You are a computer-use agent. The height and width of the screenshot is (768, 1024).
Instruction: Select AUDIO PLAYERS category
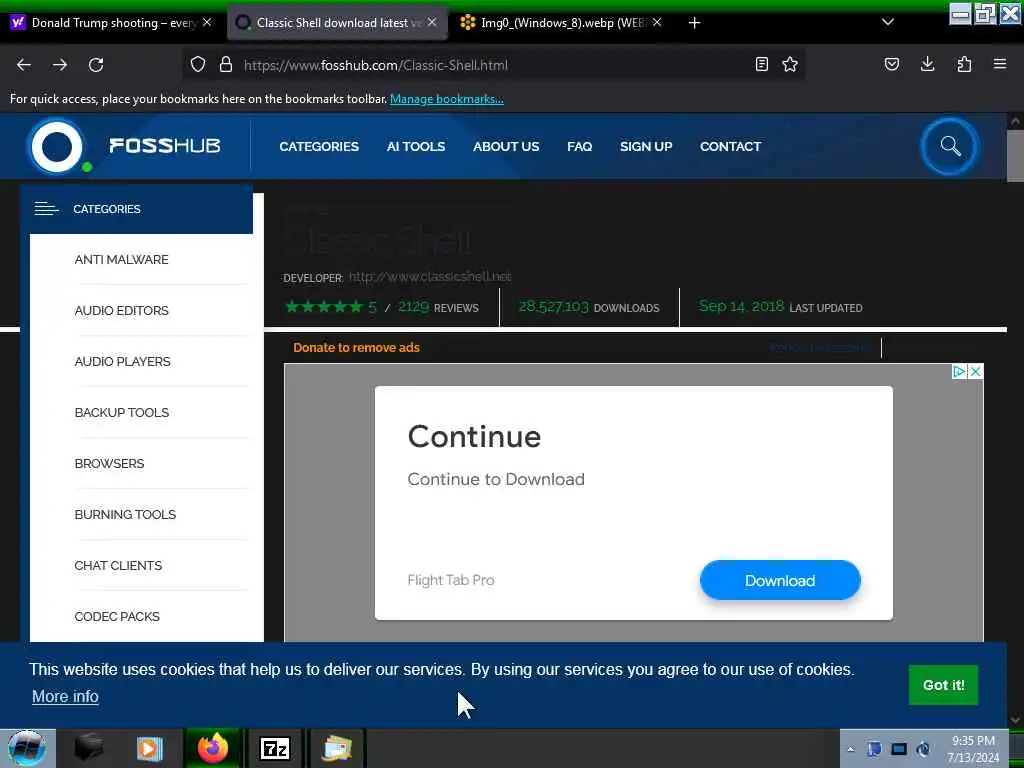pos(122,362)
